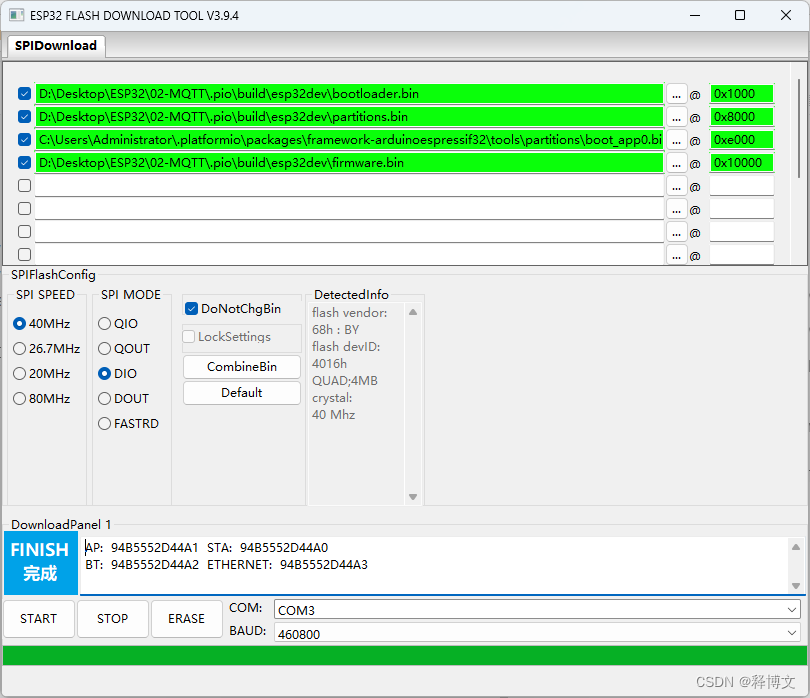The width and height of the screenshot is (810, 698).
Task: Browse for a file in the partitions.bin row
Action: [x=676, y=116]
